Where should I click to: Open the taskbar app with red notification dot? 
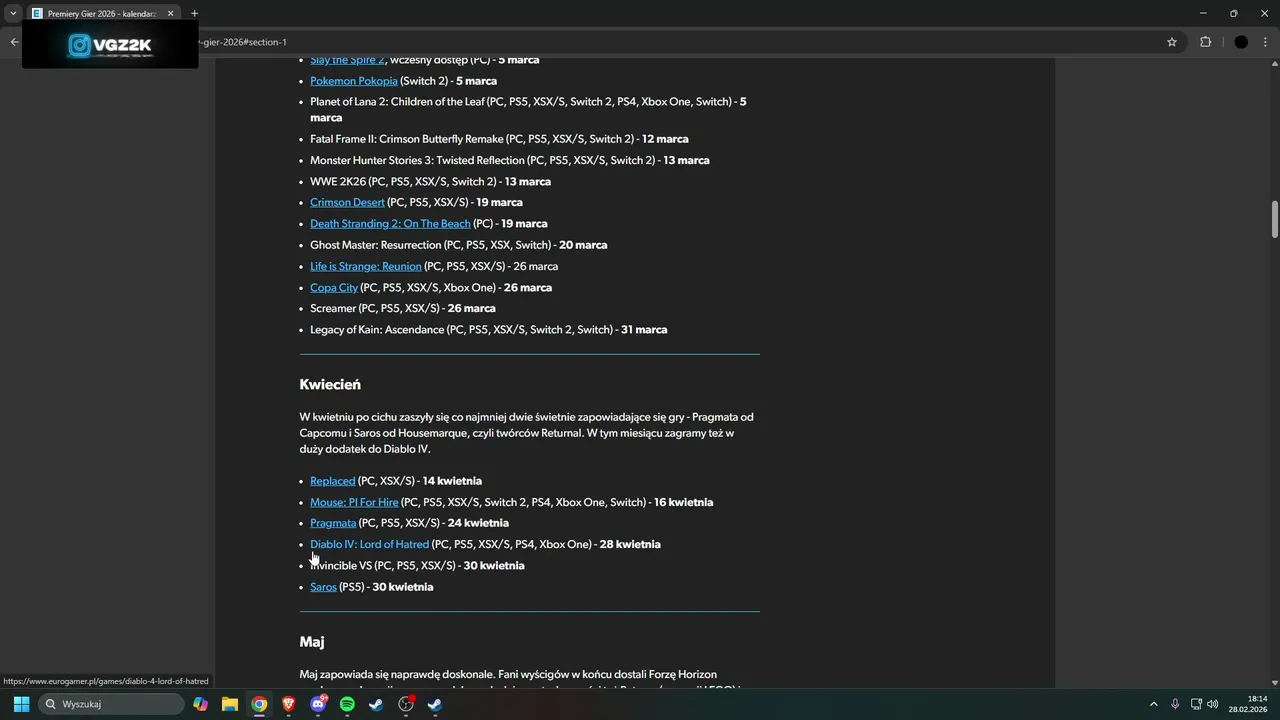pos(406,704)
